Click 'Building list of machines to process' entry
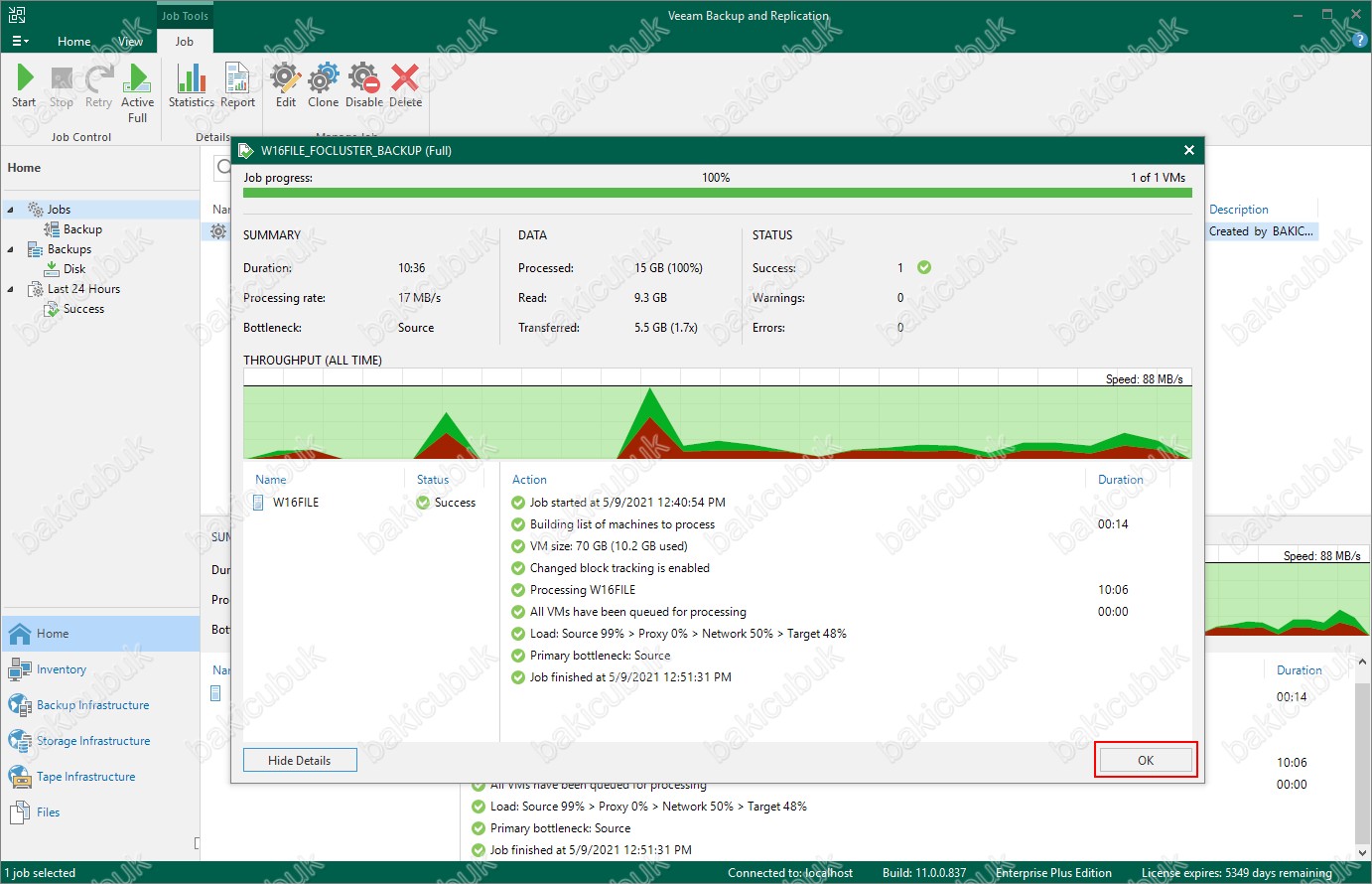Image resolution: width=1372 pixels, height=884 pixels. [x=622, y=524]
